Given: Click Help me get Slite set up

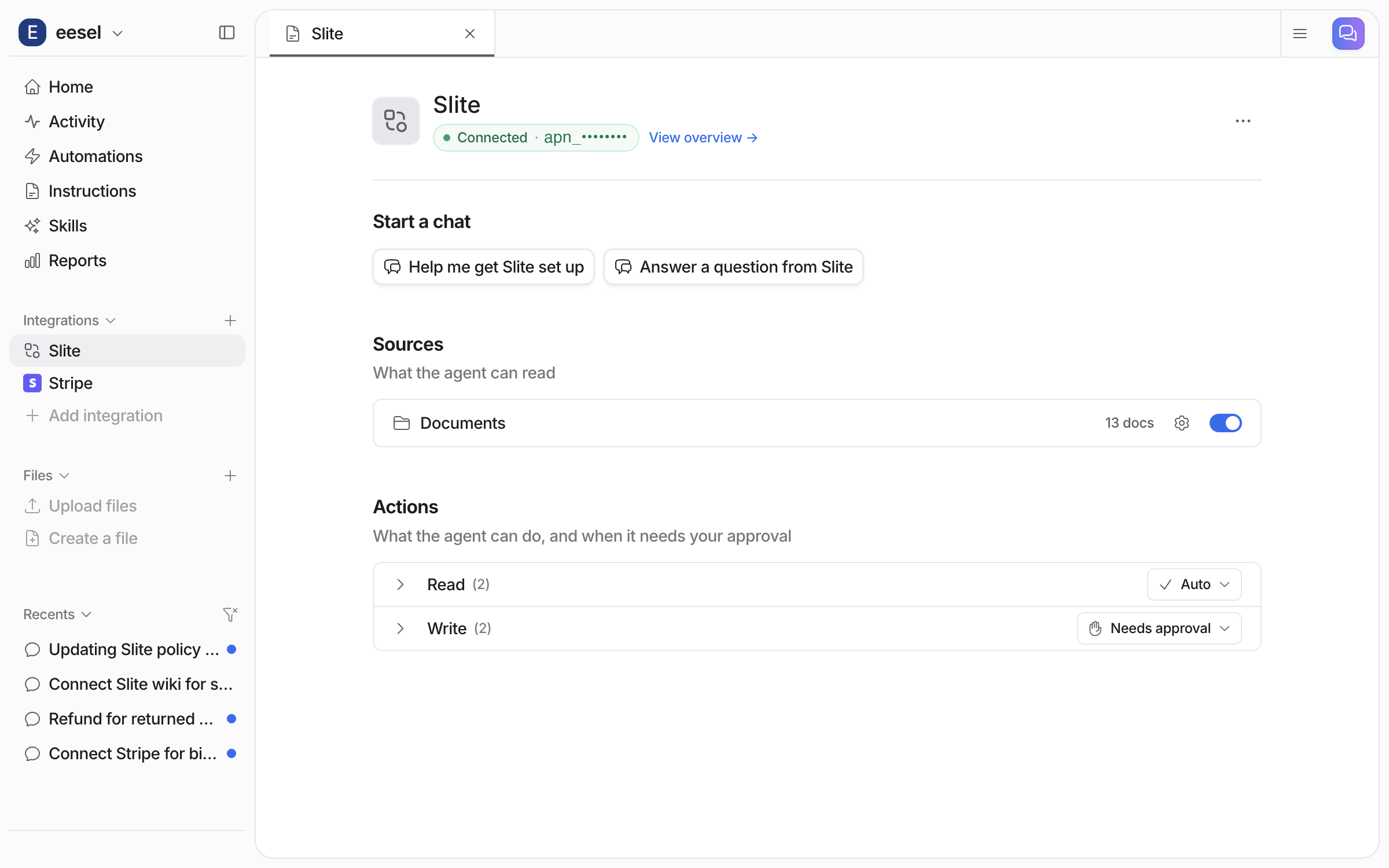Looking at the screenshot, I should [x=483, y=267].
